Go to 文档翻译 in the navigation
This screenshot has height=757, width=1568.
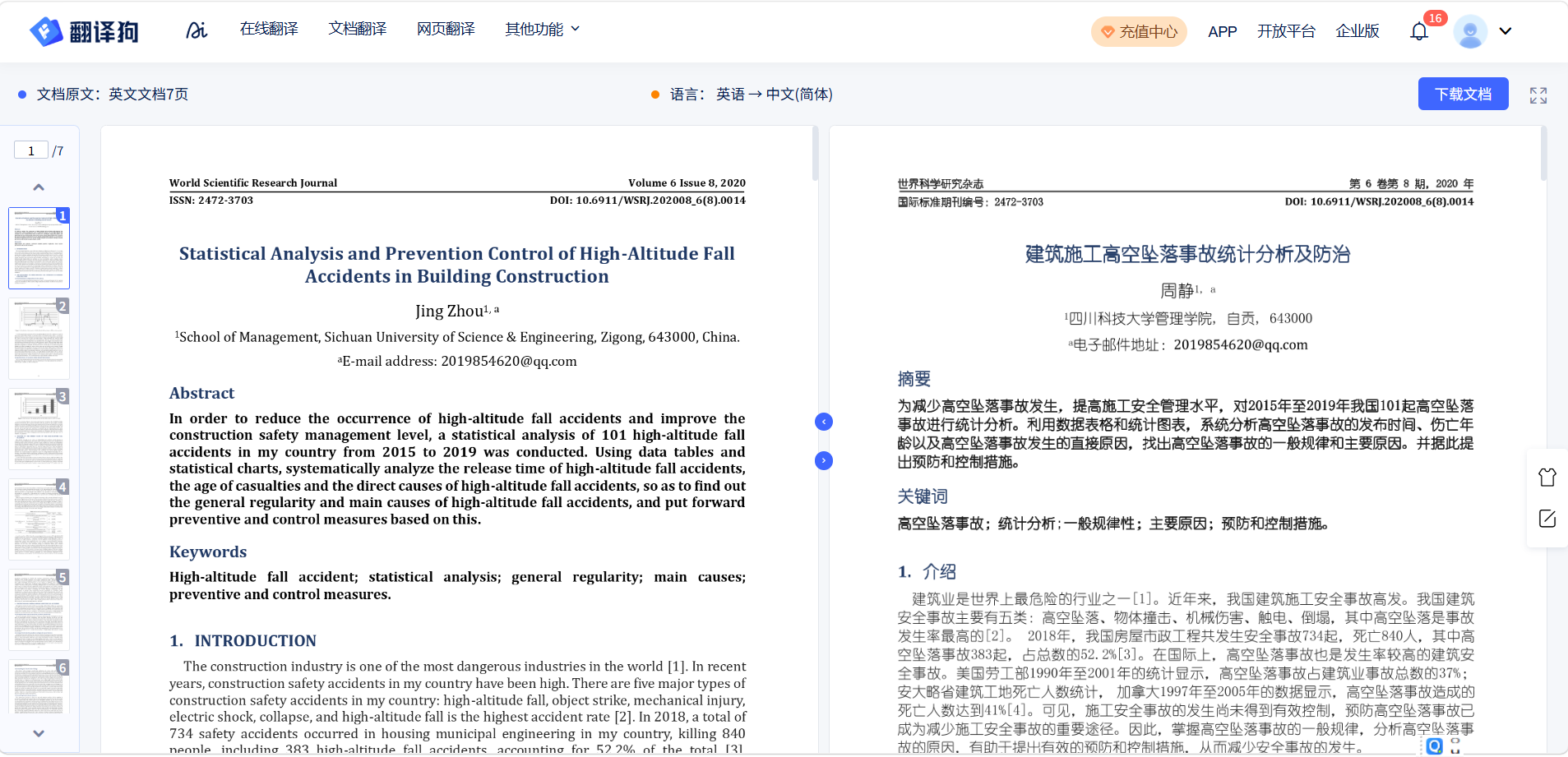(x=358, y=30)
